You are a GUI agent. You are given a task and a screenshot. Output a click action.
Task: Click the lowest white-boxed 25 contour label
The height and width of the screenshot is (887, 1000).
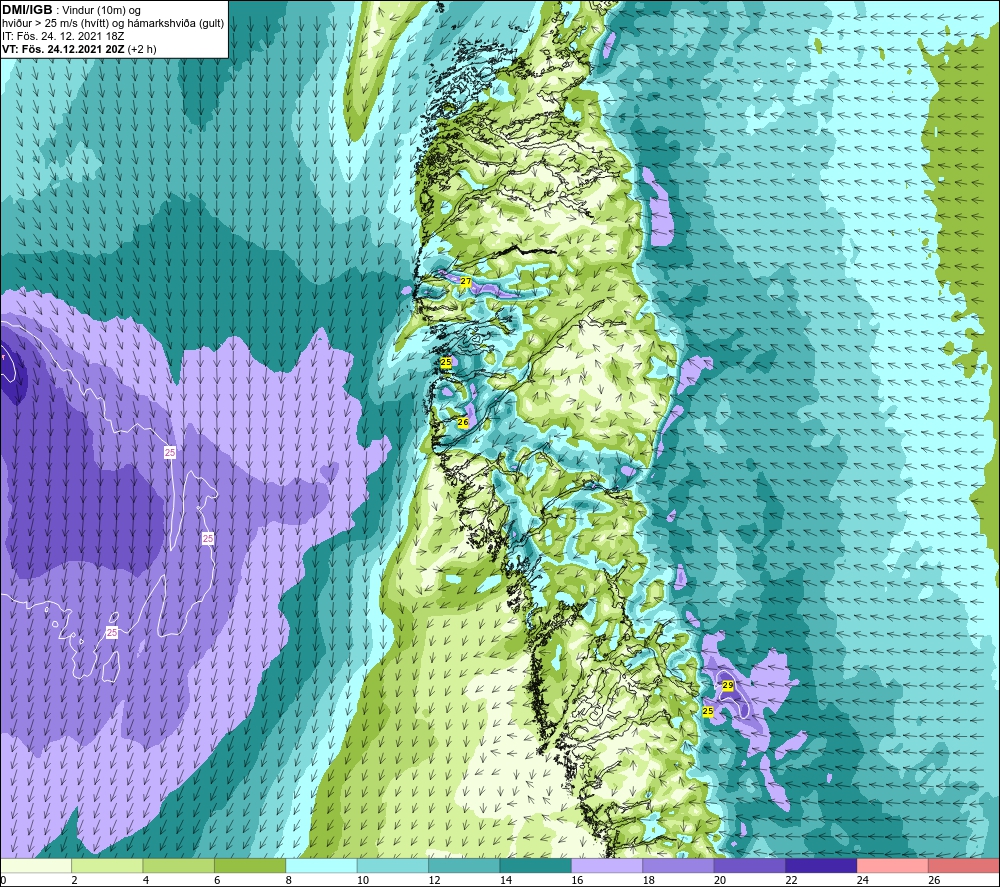pyautogui.click(x=112, y=633)
